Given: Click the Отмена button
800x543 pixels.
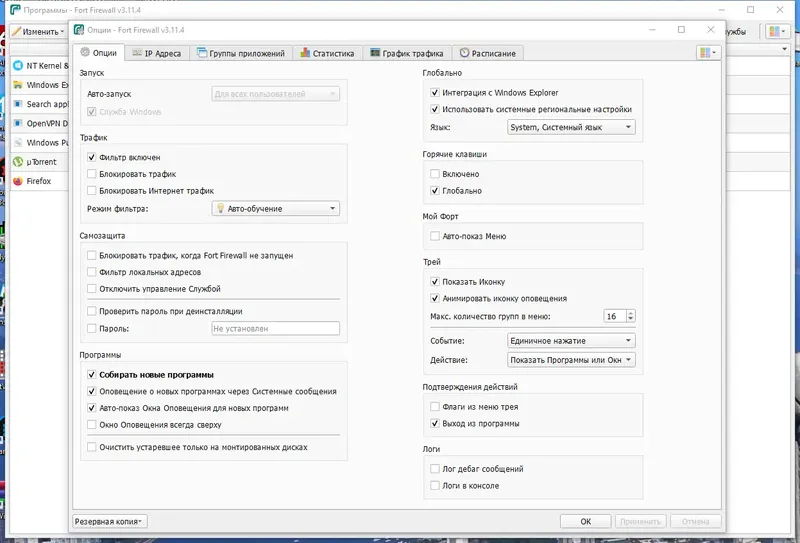Looking at the screenshot, I should [695, 522].
